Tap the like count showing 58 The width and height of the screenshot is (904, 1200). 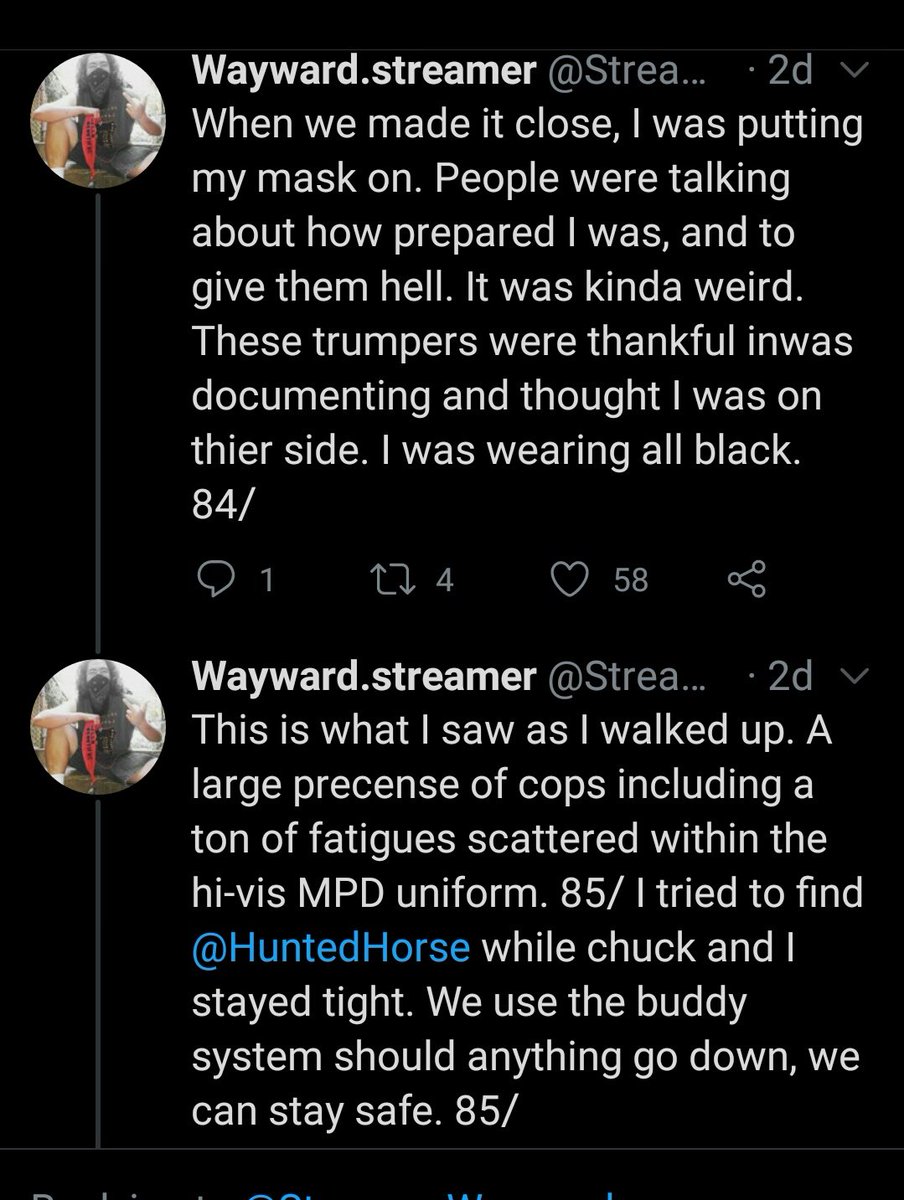coord(630,580)
